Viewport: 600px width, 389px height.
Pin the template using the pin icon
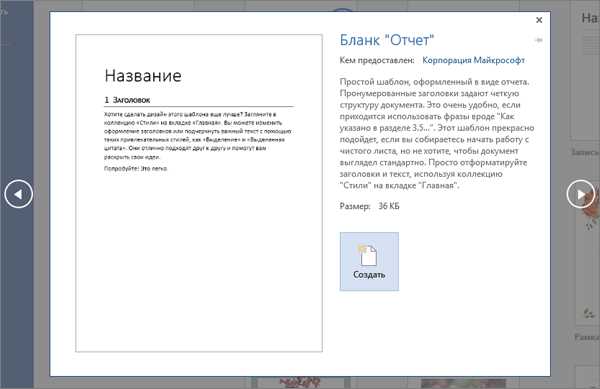(x=538, y=40)
